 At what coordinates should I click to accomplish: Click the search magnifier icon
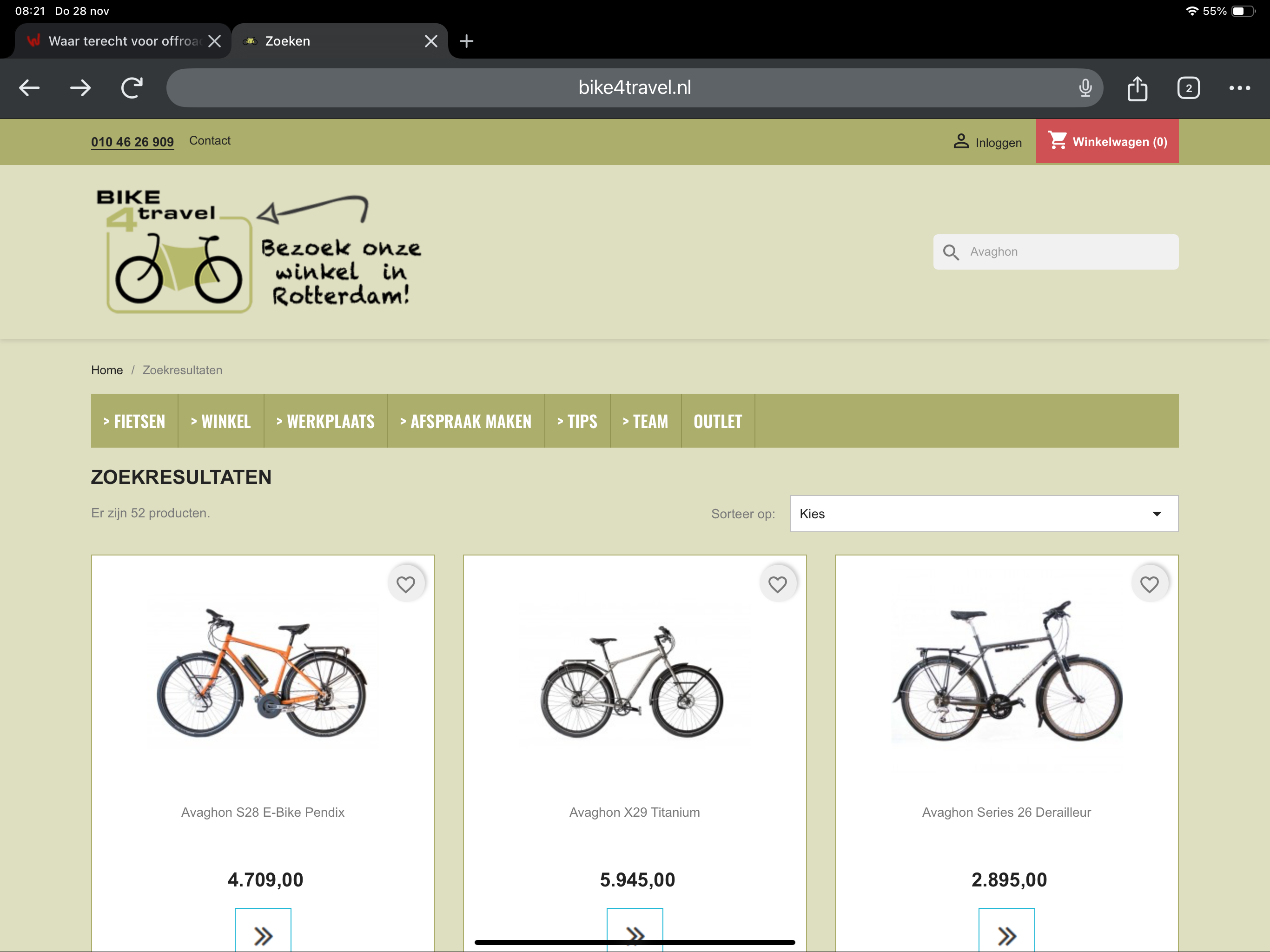[951, 252]
